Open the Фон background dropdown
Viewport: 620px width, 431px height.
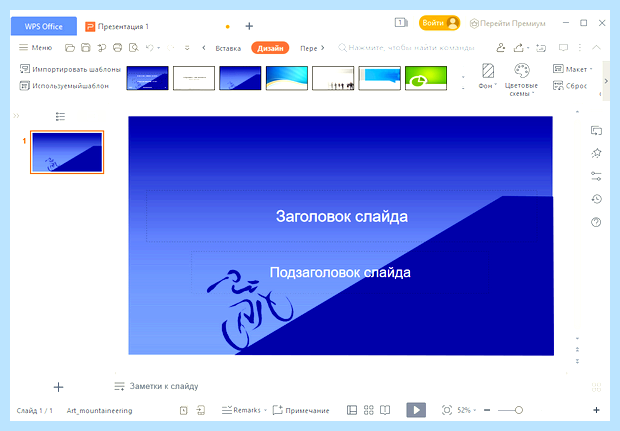[x=488, y=76]
